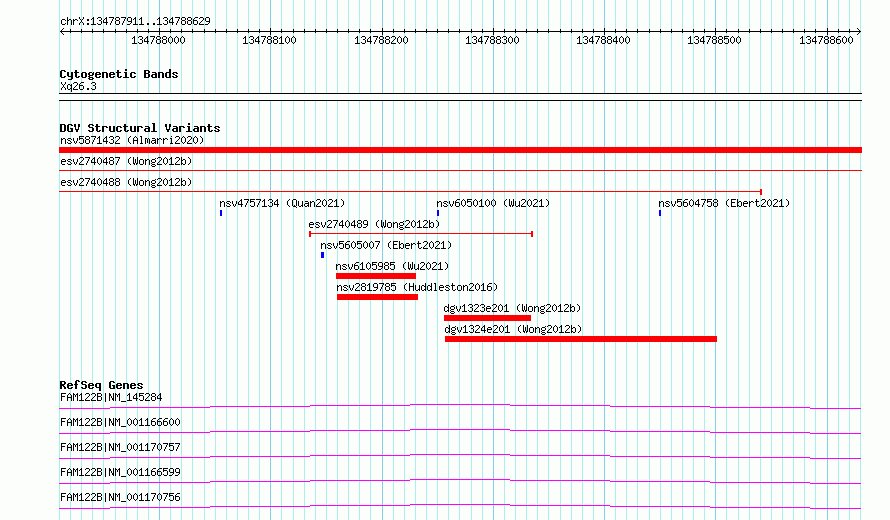Viewport: 890px width, 520px height.
Task: Open the nsv2819785 (Huddleston2016) label
Action: [x=417, y=287]
